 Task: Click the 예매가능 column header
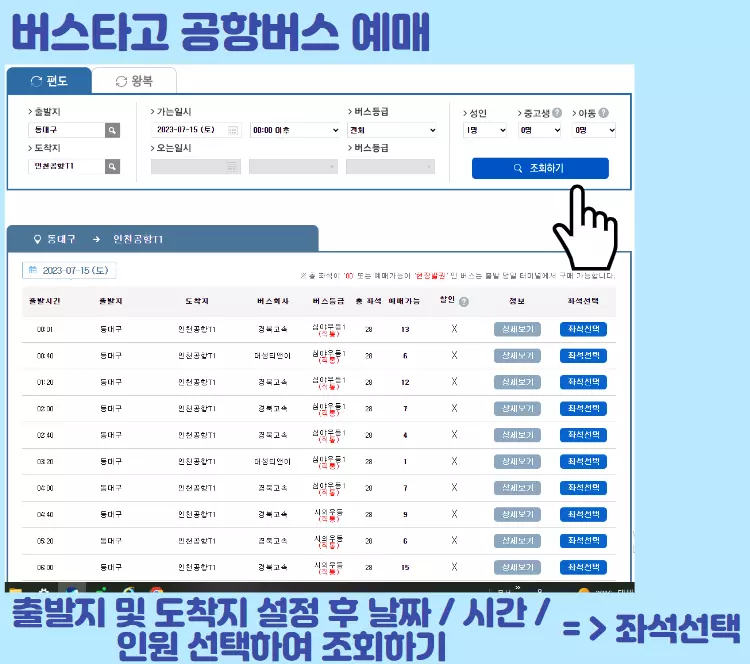[404, 301]
